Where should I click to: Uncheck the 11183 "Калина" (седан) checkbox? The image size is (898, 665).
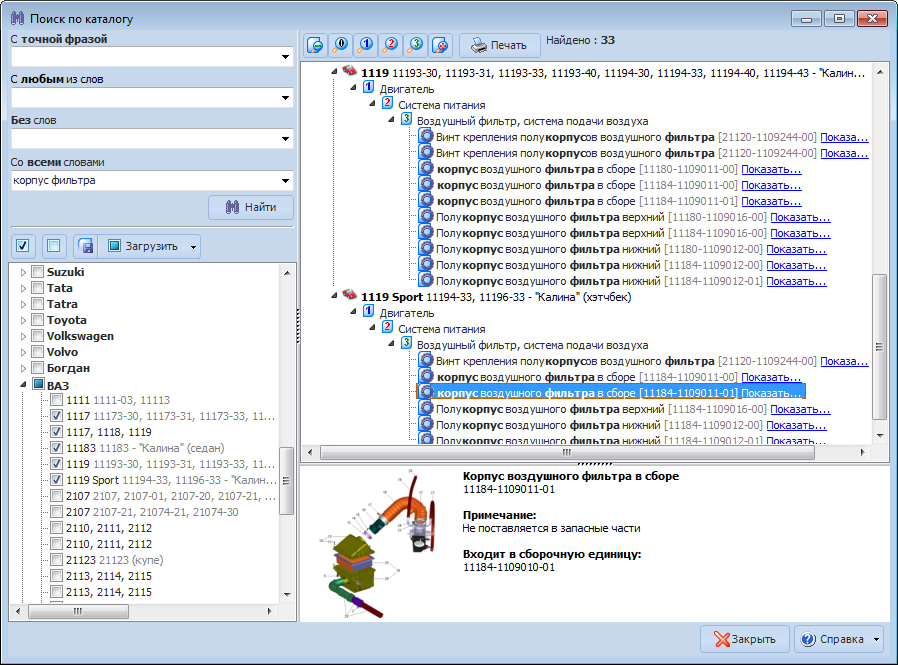point(57,448)
